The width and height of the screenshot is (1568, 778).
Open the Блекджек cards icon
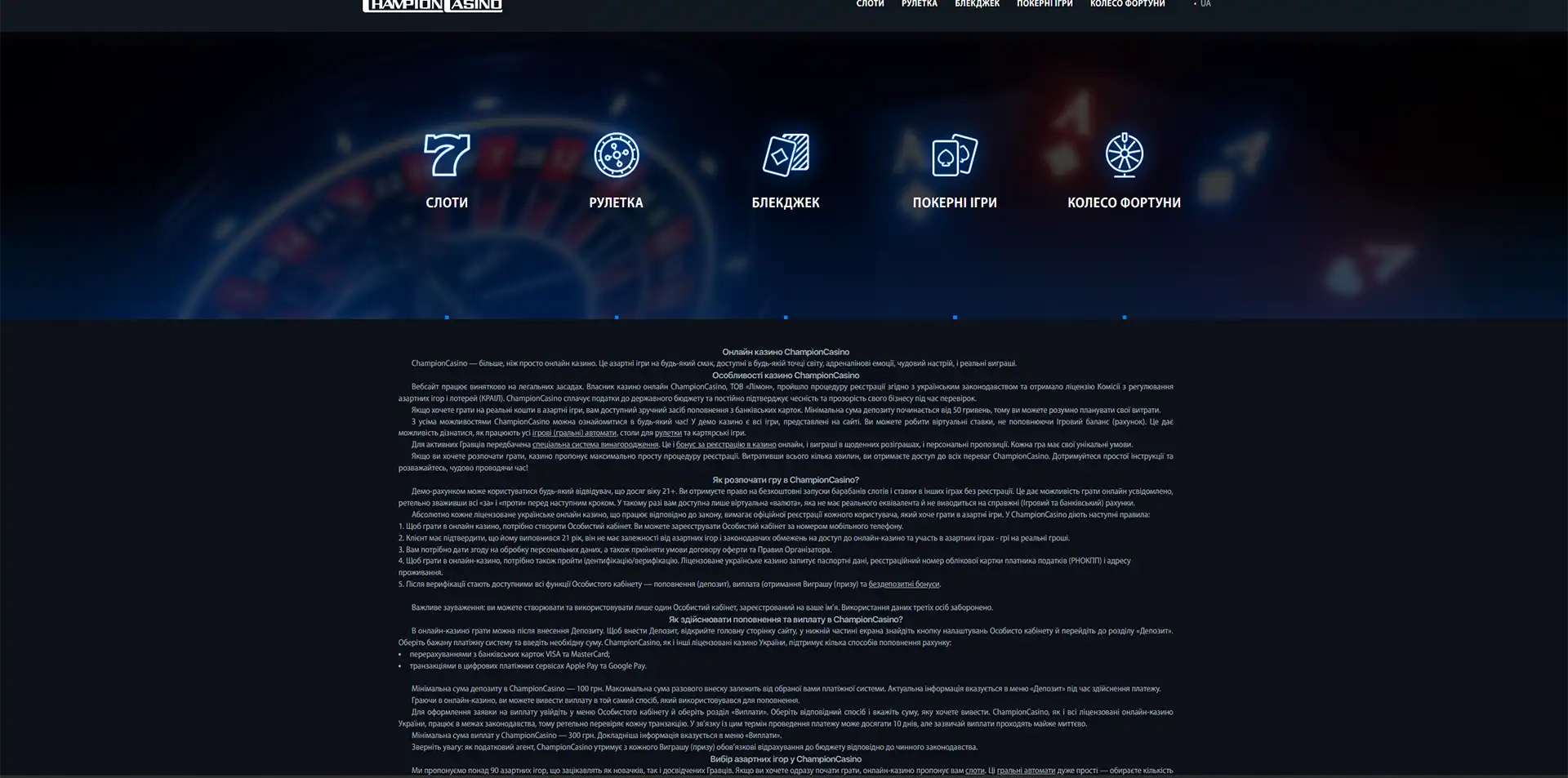786,155
